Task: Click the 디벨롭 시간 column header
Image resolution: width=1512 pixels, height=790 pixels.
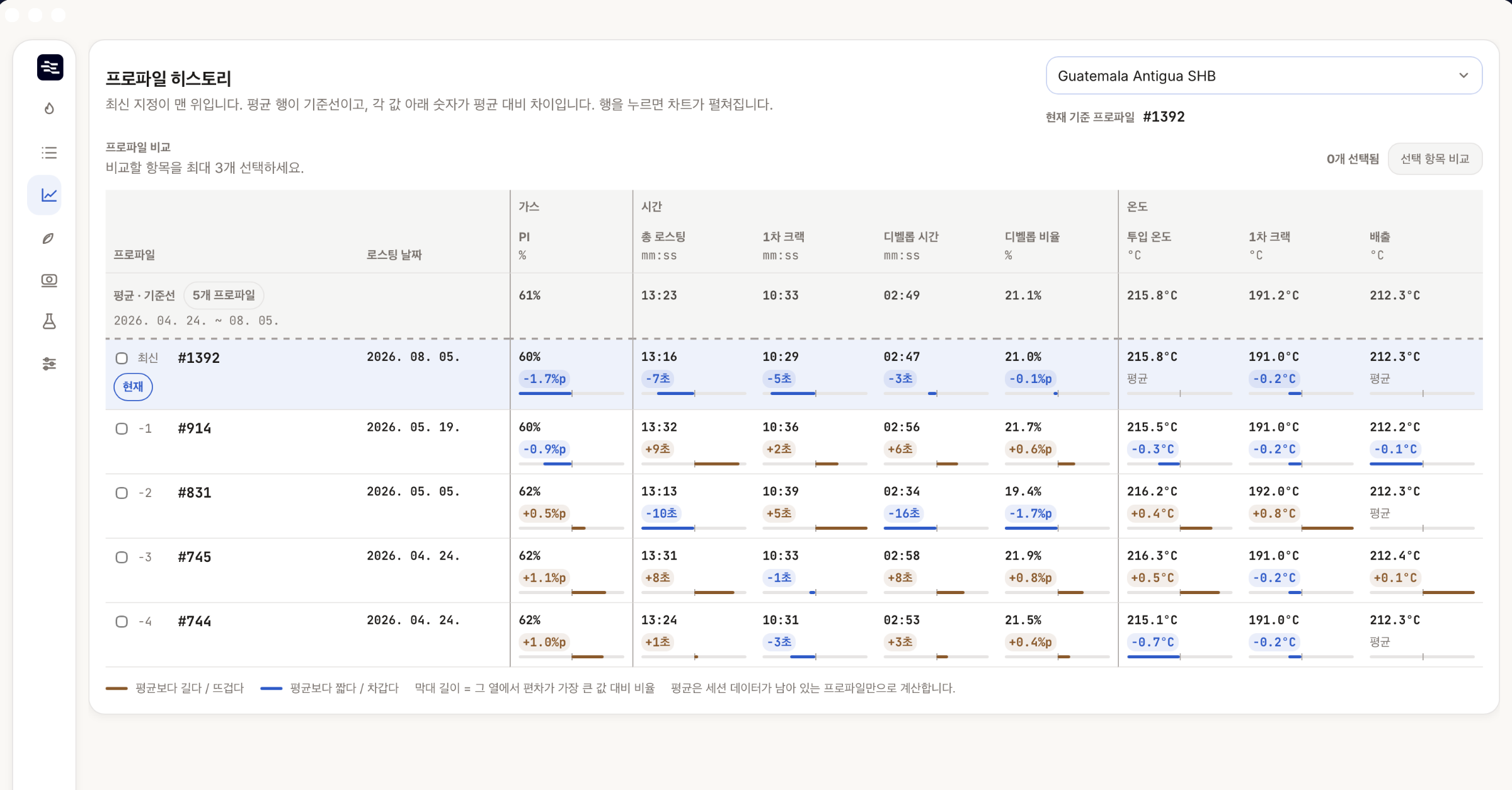Action: tap(911, 237)
